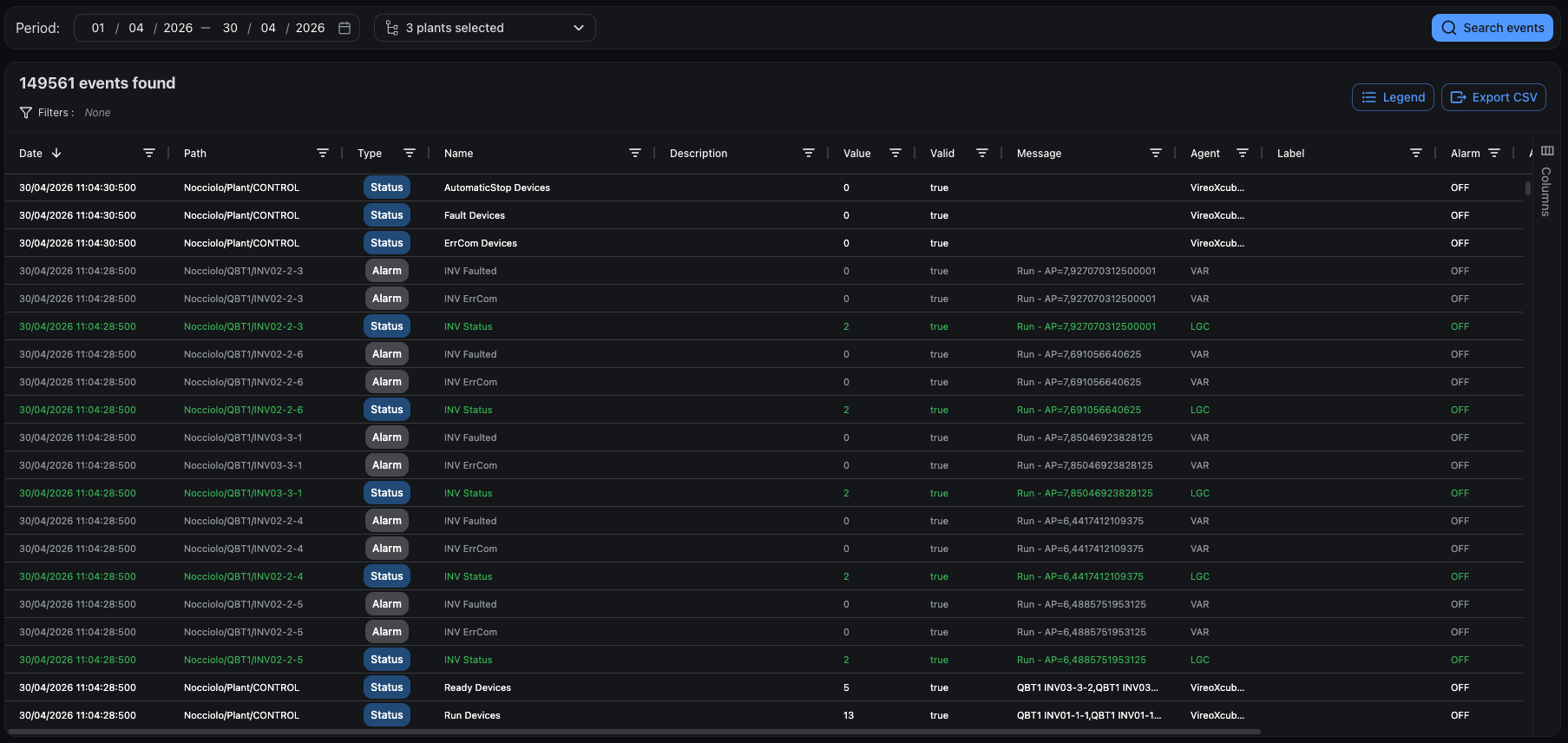Click green path Nocciolo/QBT1/INV03-3-1

[x=243, y=493]
